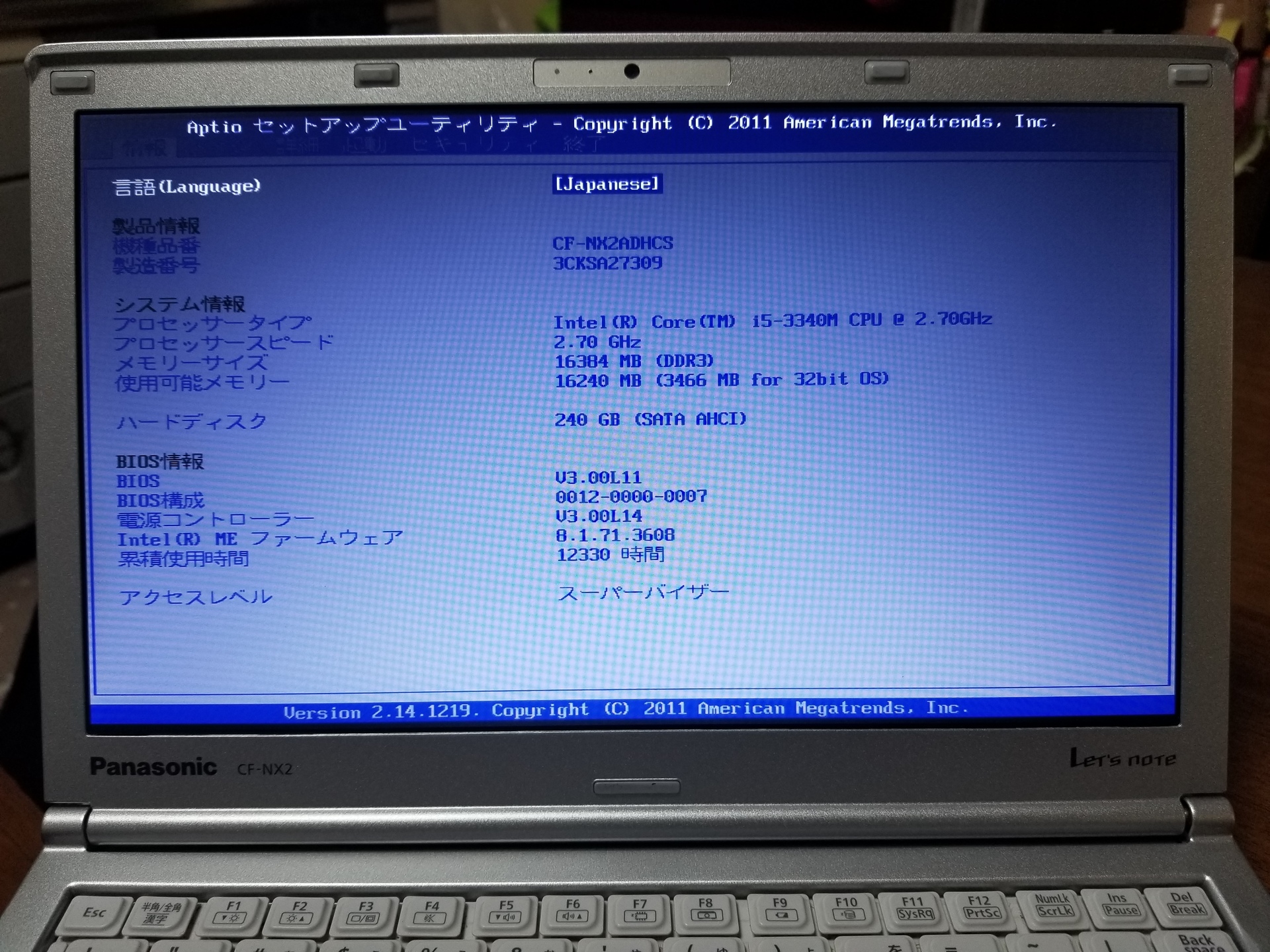1270x952 pixels.
Task: Click the スーパーバイザー access level value
Action: [x=644, y=592]
